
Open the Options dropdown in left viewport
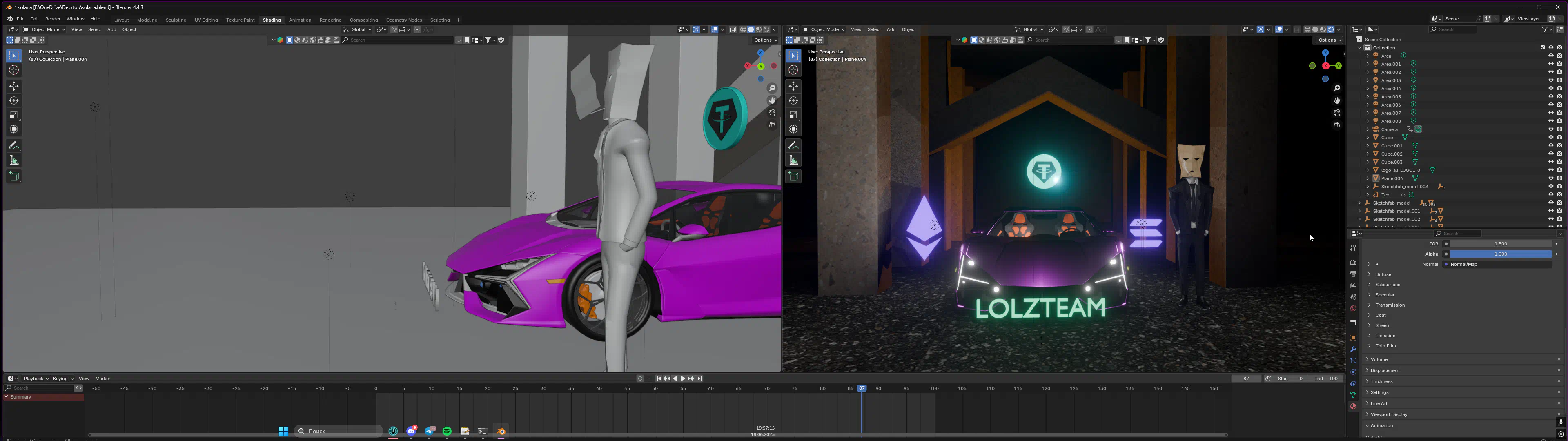766,40
